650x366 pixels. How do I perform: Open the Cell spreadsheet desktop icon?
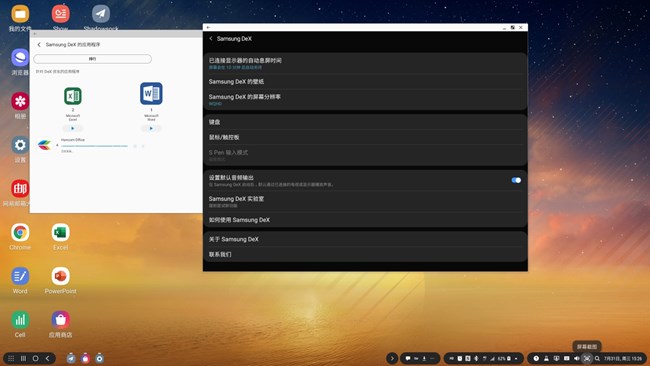[x=20, y=320]
